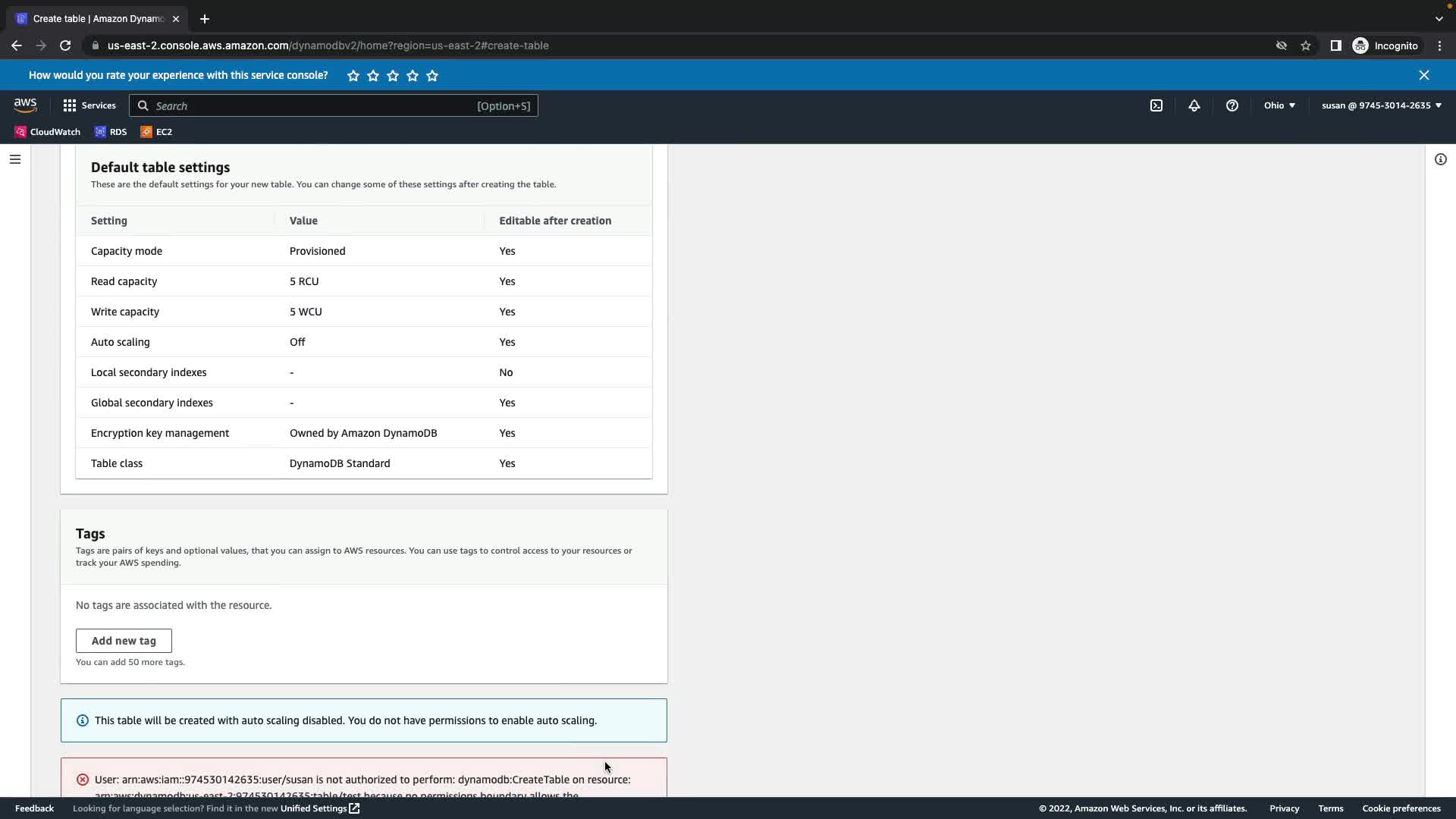Image resolution: width=1456 pixels, height=819 pixels.
Task: Open the CloudWatch shortcut
Action: tap(48, 132)
